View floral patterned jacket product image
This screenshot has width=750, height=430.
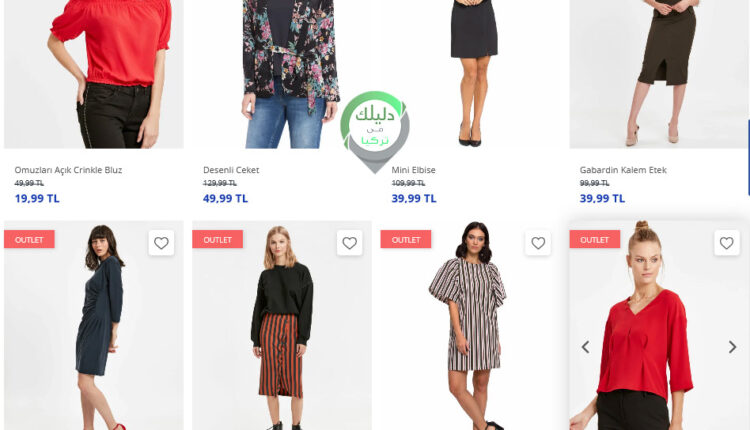(282, 74)
